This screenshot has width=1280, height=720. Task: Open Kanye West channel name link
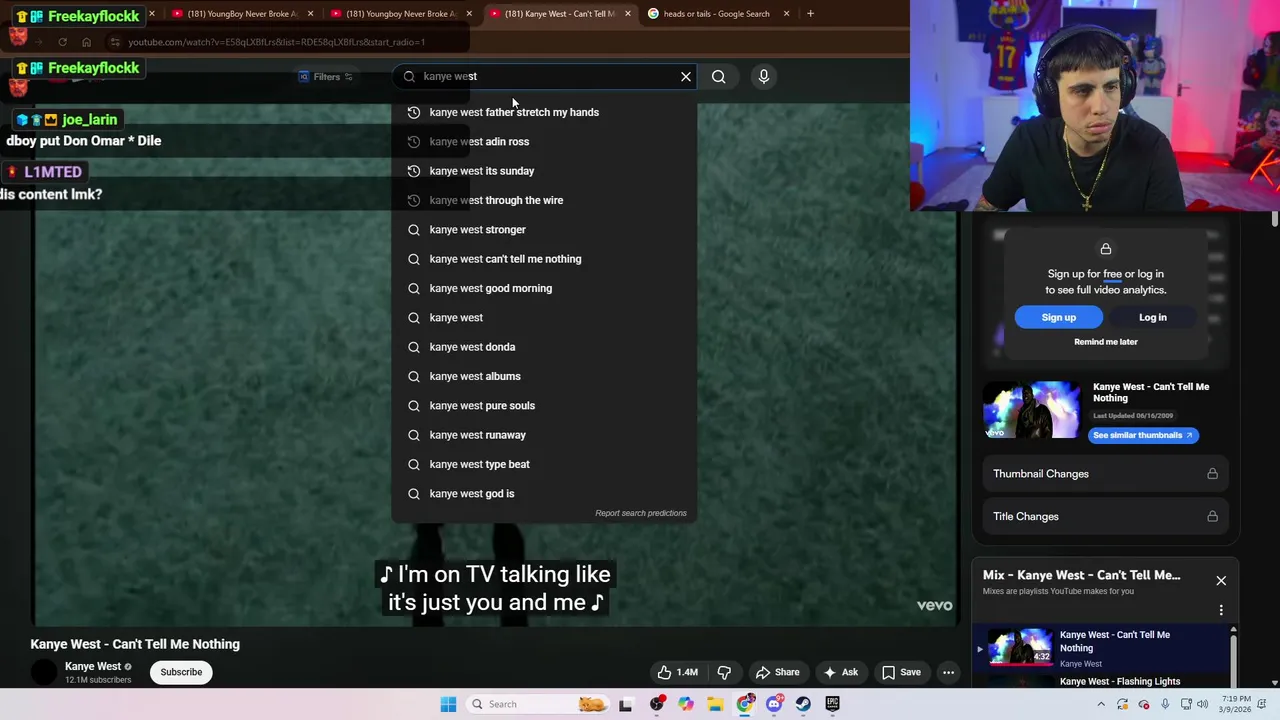point(93,666)
